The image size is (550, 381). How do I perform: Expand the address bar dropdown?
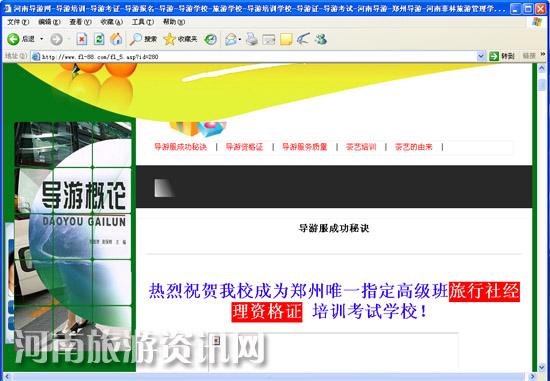[x=481, y=56]
